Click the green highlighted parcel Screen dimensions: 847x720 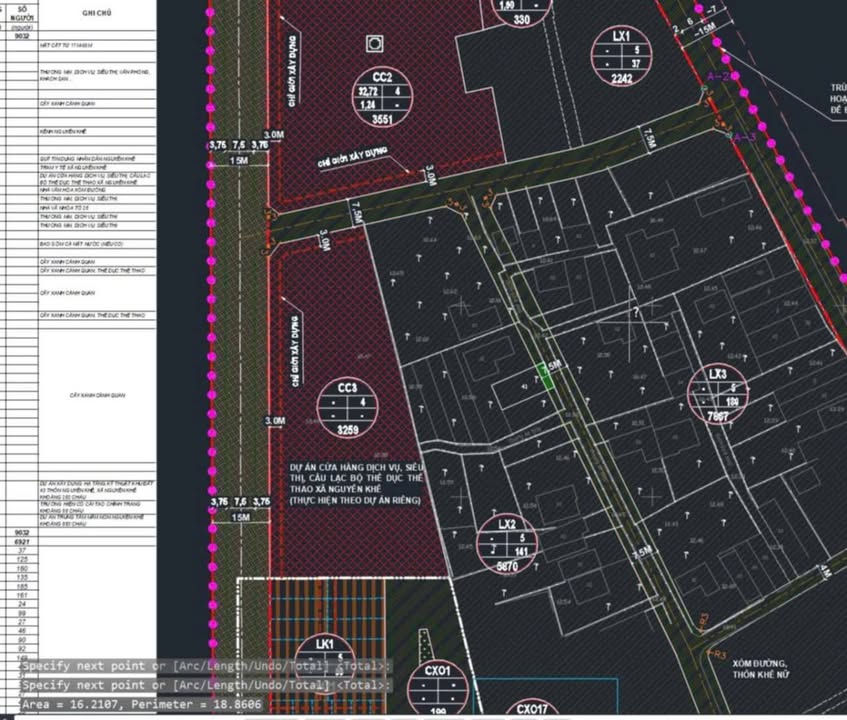546,375
